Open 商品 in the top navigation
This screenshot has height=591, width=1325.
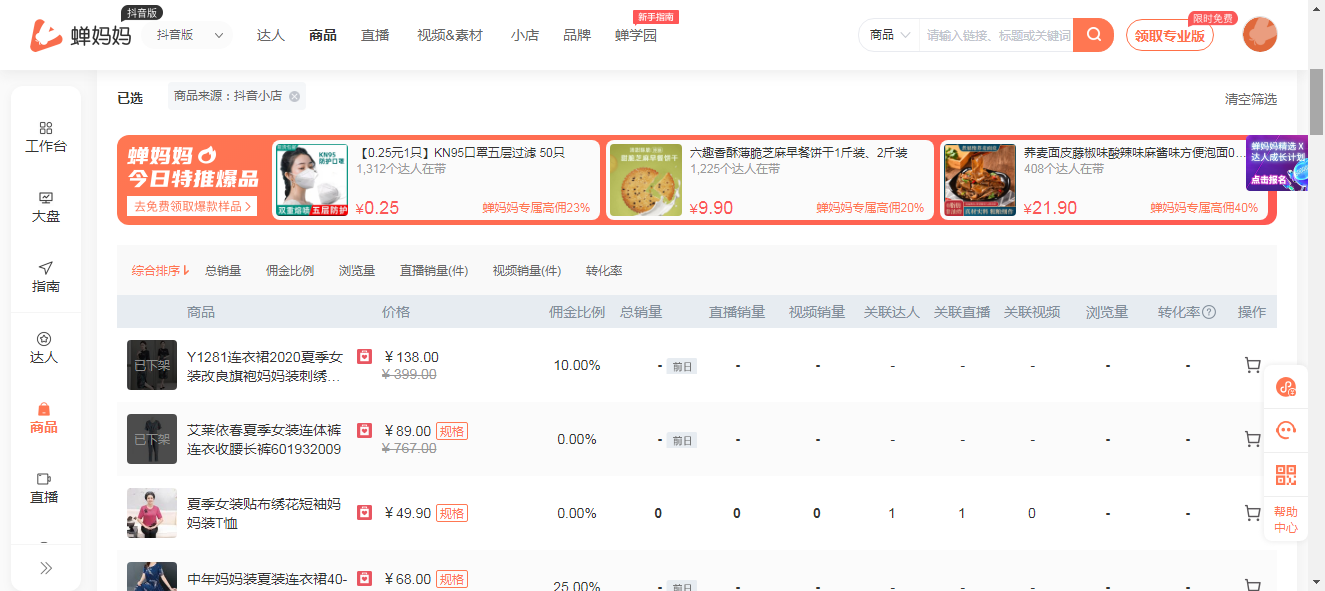323,35
